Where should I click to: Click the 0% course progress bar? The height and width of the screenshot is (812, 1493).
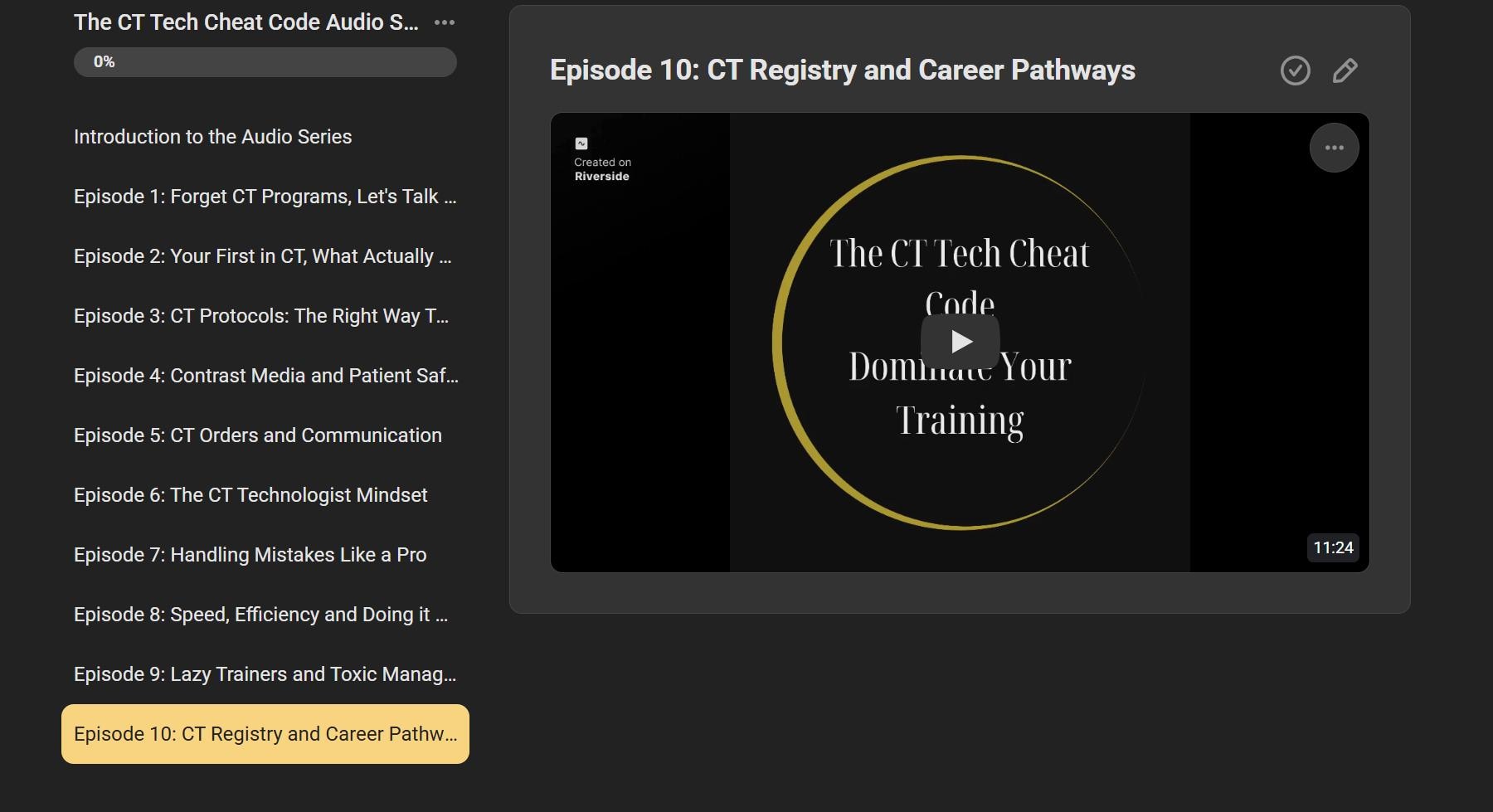pyautogui.click(x=265, y=62)
